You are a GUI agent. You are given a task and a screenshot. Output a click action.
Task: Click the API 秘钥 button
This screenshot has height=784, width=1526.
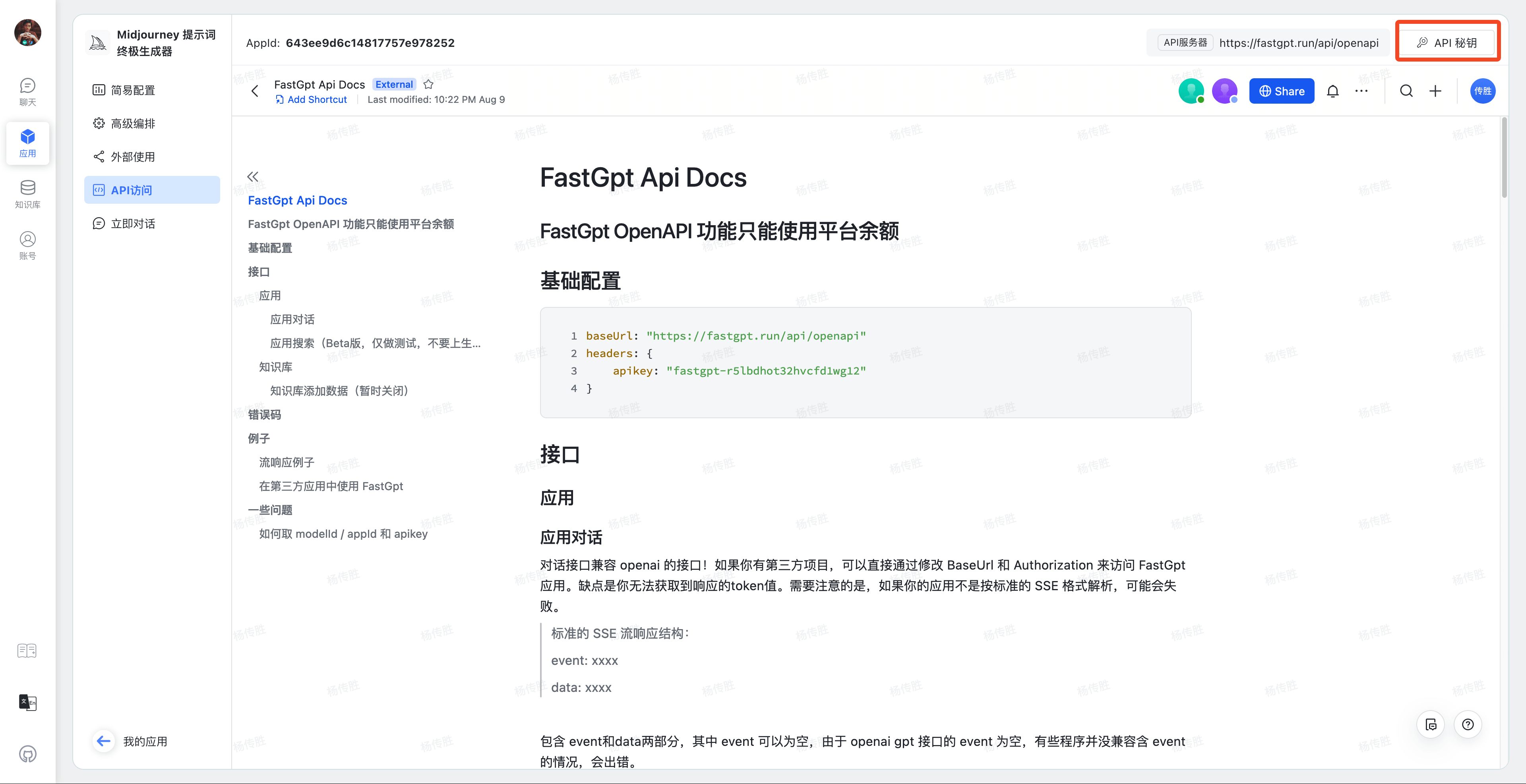pos(1447,42)
